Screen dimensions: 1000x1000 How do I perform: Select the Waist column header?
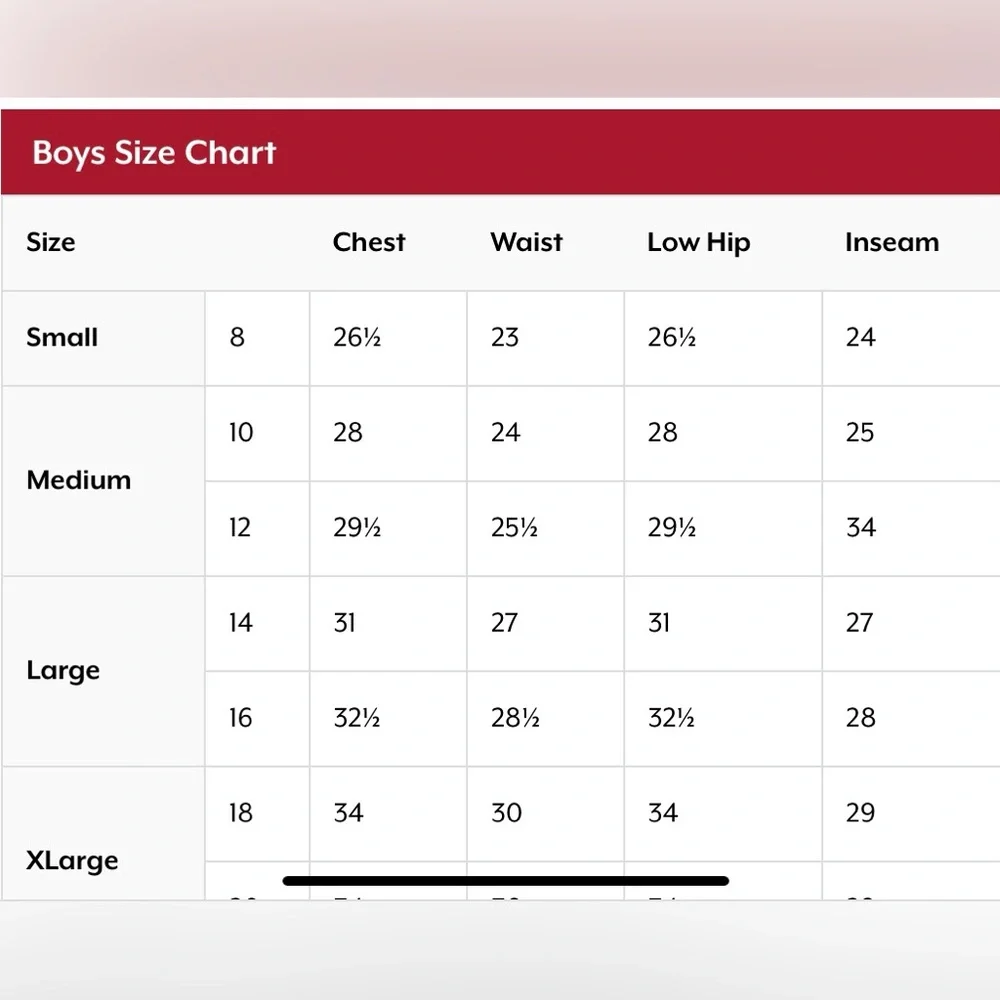526,242
